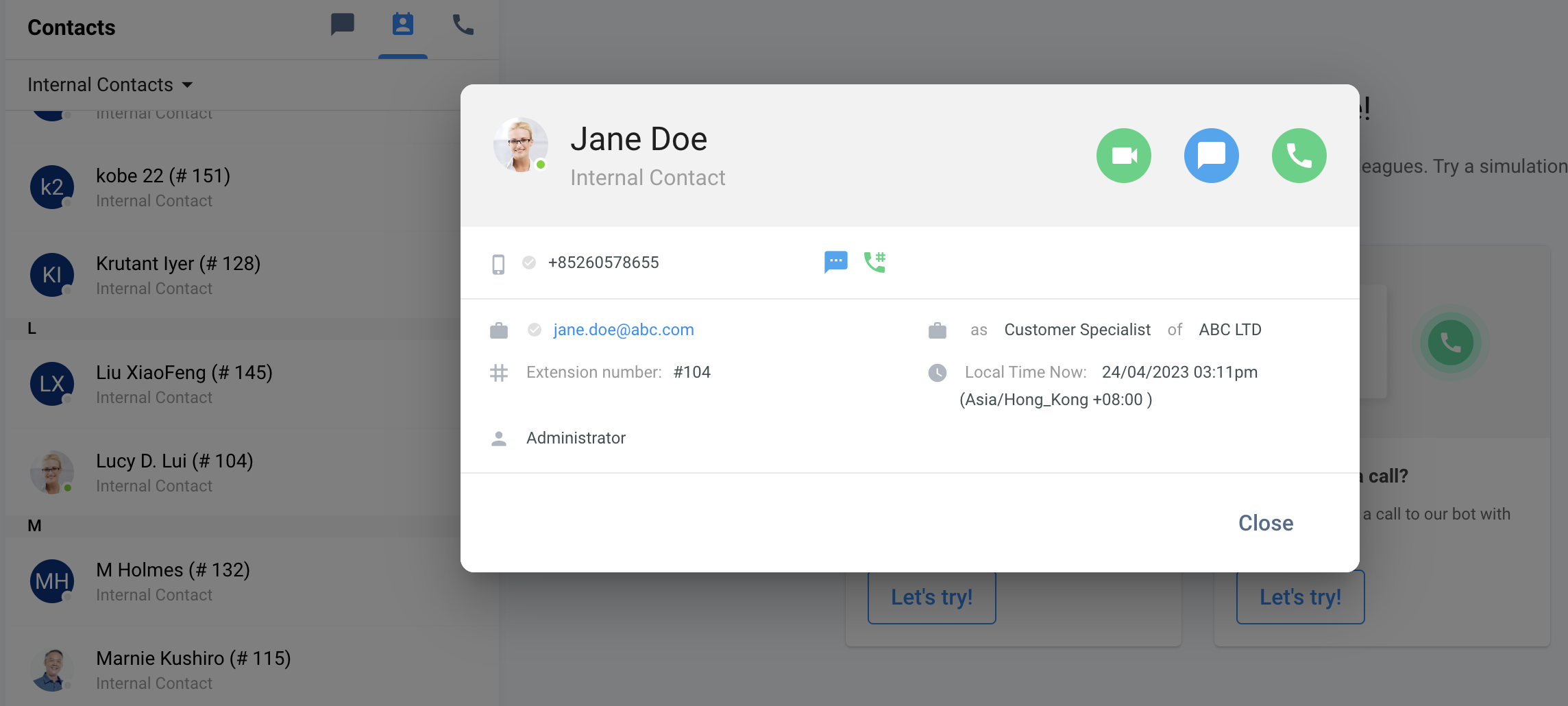Click the jane.doe@abc.com email link
The height and width of the screenshot is (706, 1568).
(x=624, y=330)
